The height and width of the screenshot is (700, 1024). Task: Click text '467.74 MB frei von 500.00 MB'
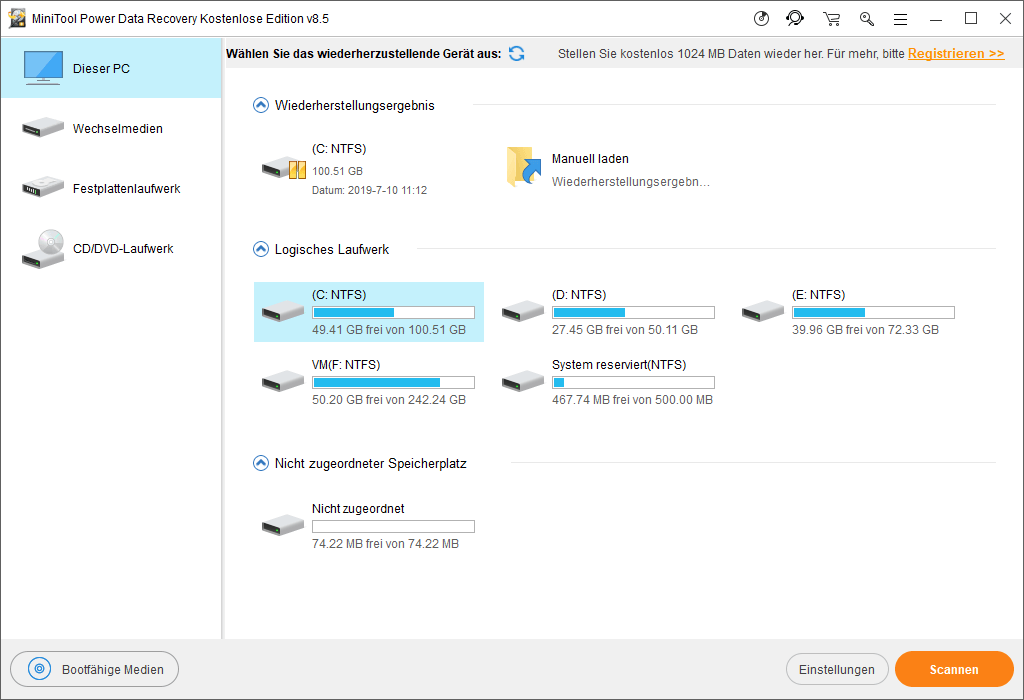point(632,400)
